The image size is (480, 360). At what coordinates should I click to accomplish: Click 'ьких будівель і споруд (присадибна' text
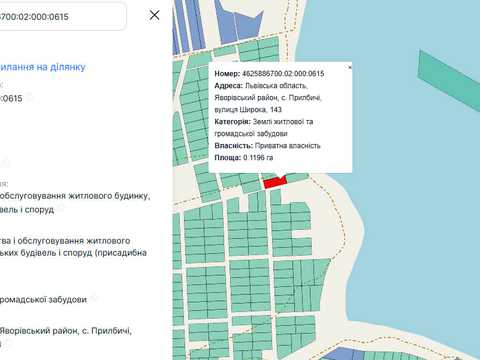(73, 253)
